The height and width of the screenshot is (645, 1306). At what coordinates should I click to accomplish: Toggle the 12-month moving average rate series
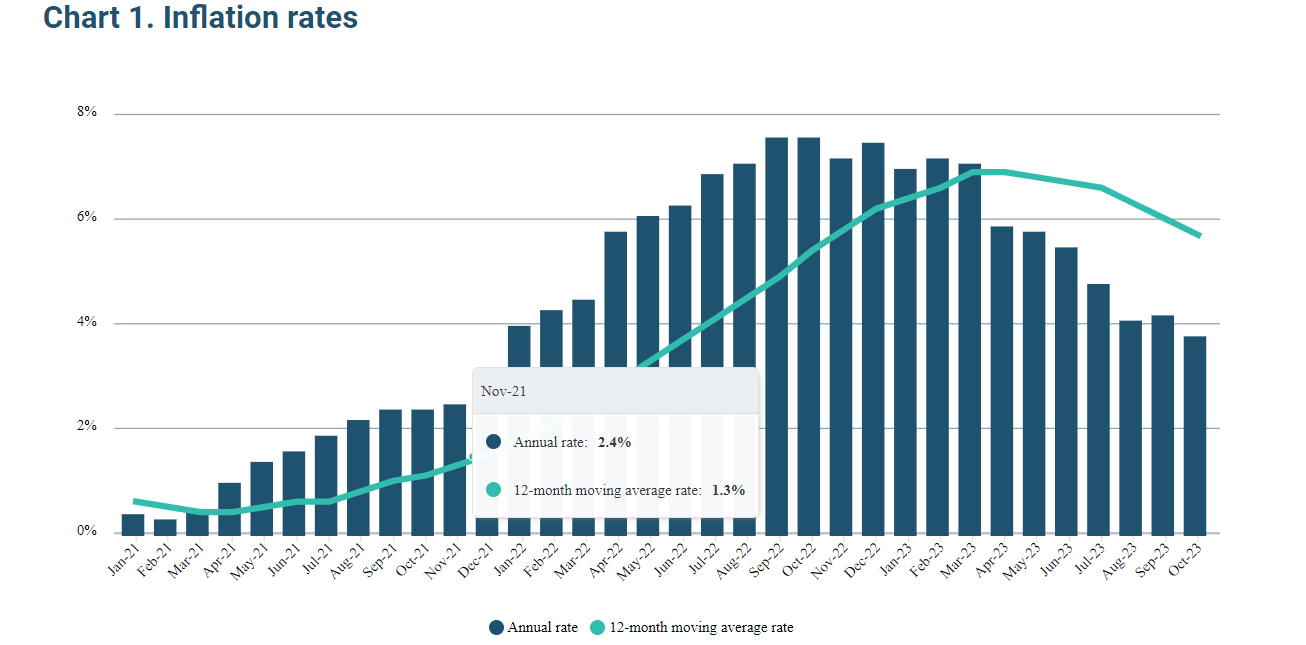point(700,628)
